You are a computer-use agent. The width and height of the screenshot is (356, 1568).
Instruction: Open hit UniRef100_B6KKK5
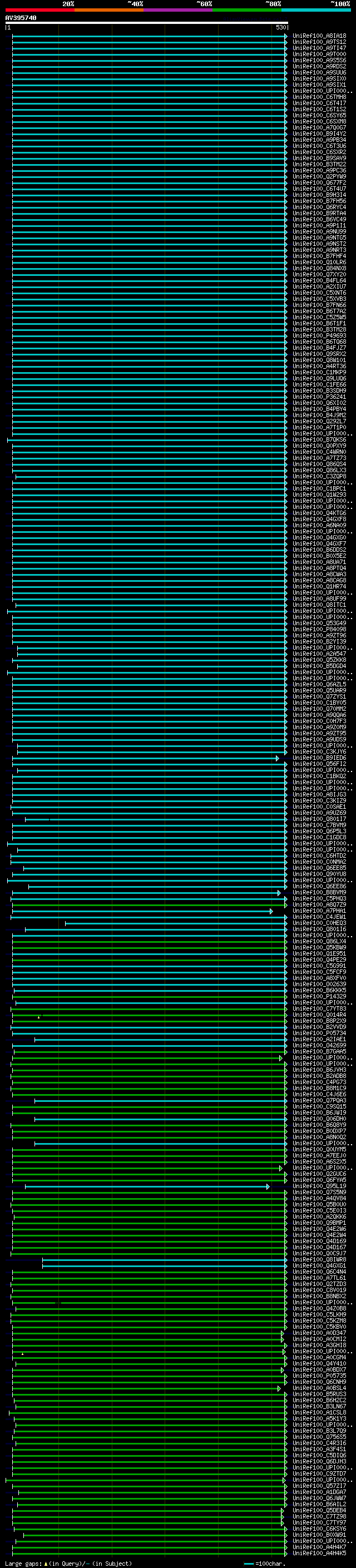pyautogui.click(x=319, y=990)
